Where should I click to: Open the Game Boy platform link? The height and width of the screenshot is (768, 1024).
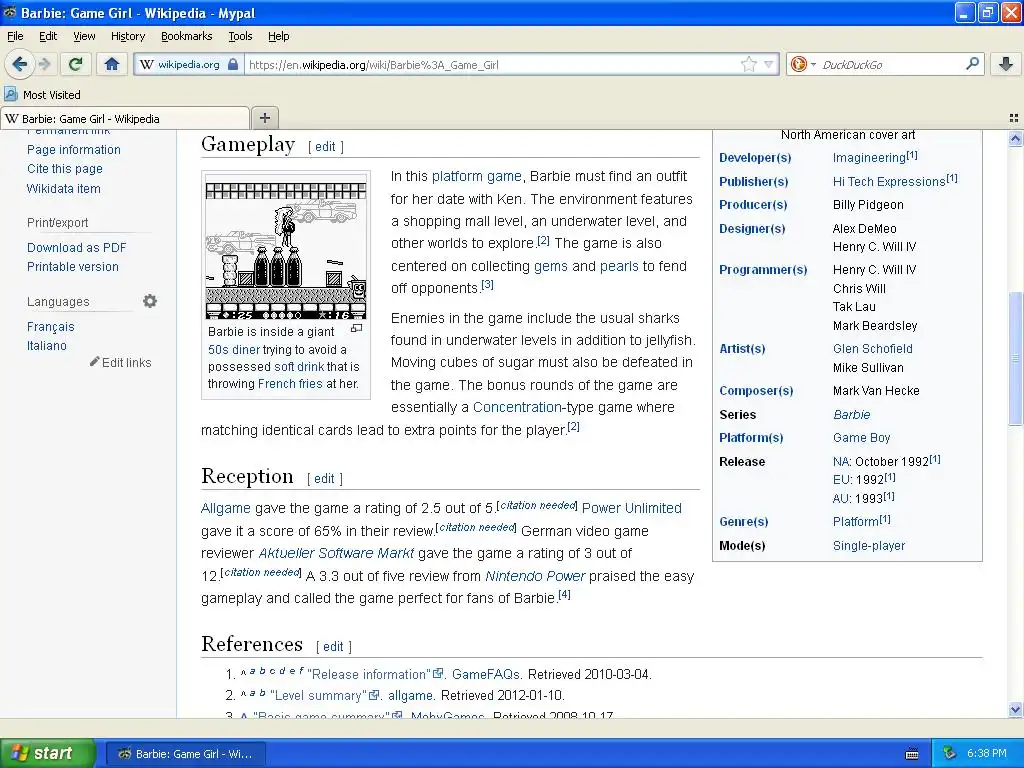(861, 438)
